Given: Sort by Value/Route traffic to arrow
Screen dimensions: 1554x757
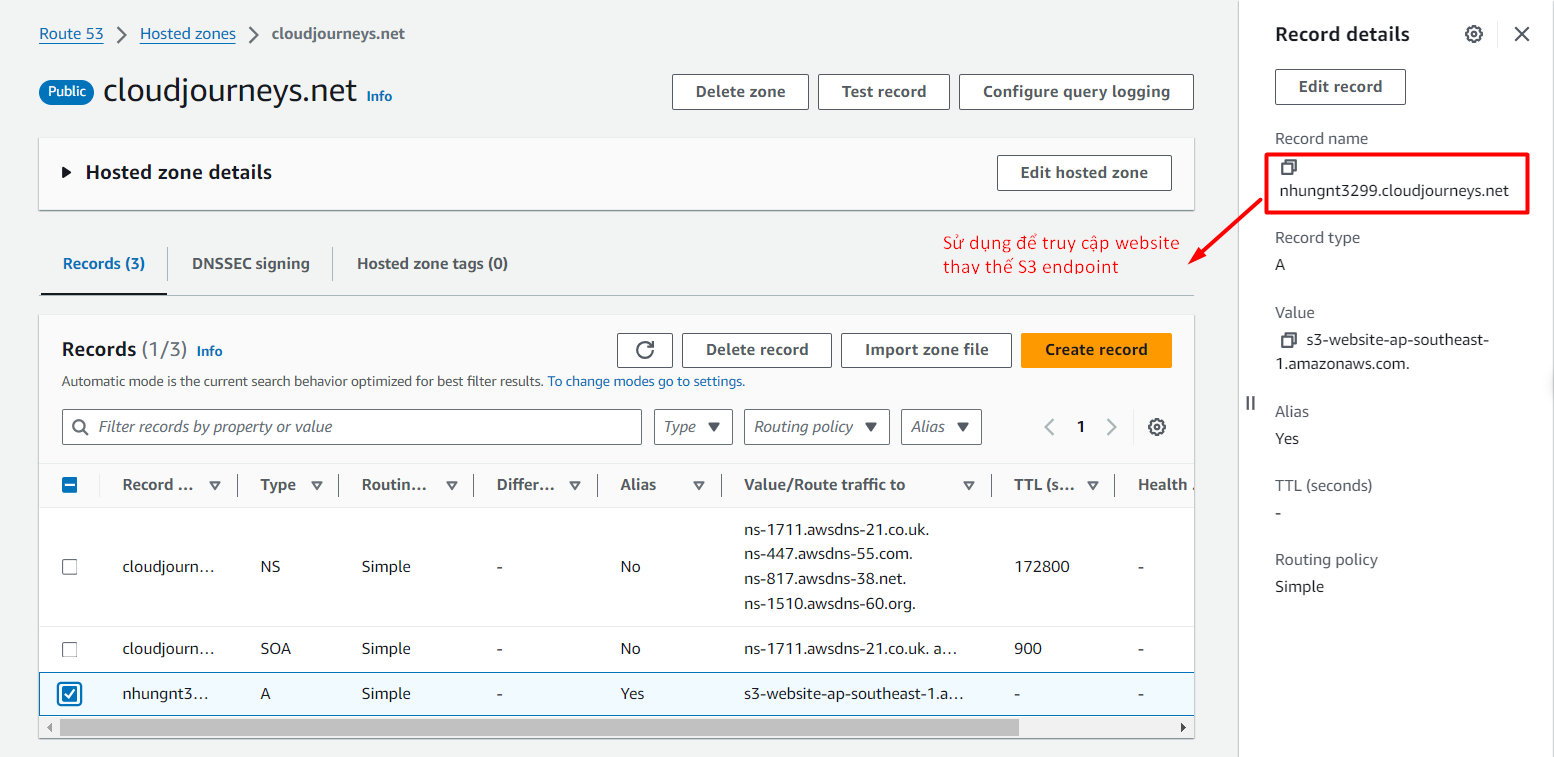Looking at the screenshot, I should coord(969,485).
